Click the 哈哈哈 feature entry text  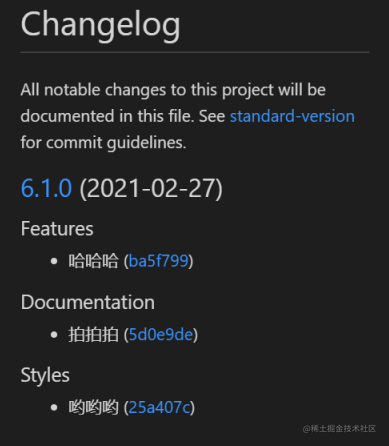[93, 261]
